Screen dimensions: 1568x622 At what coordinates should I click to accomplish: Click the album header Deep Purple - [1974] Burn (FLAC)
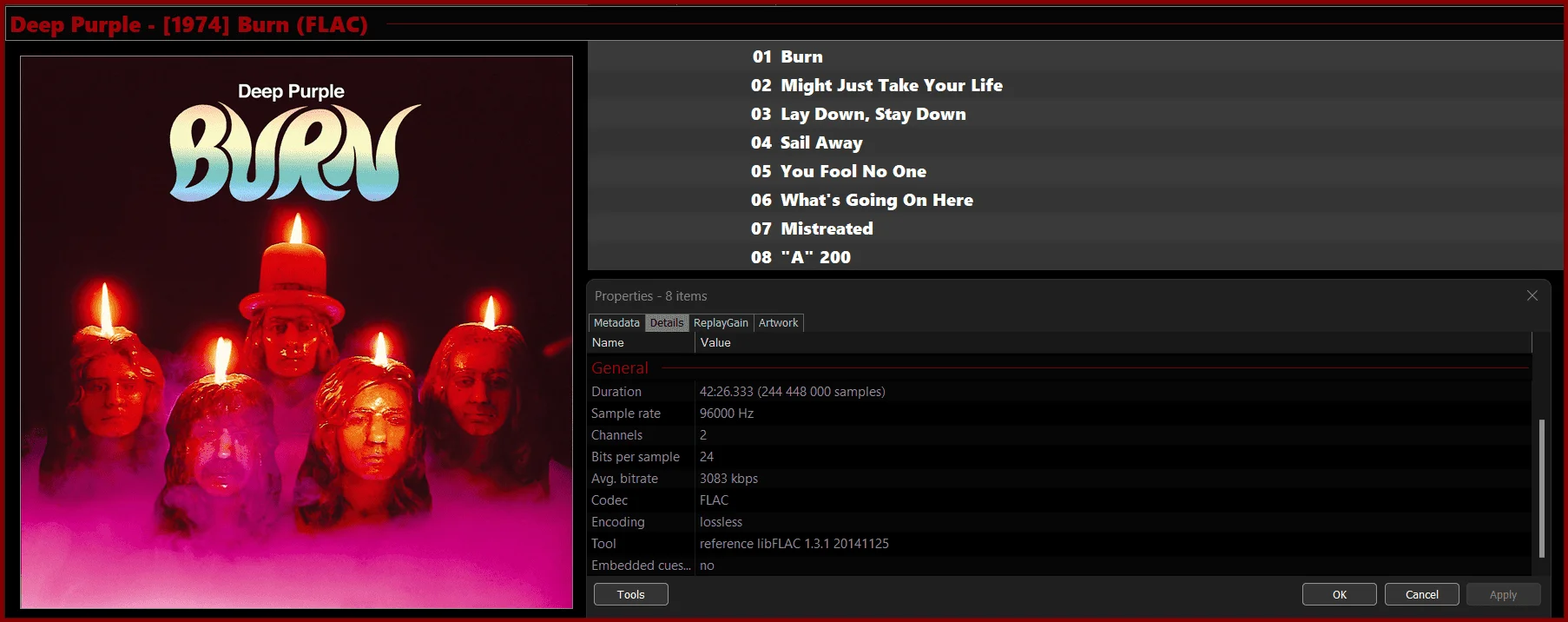click(x=189, y=24)
